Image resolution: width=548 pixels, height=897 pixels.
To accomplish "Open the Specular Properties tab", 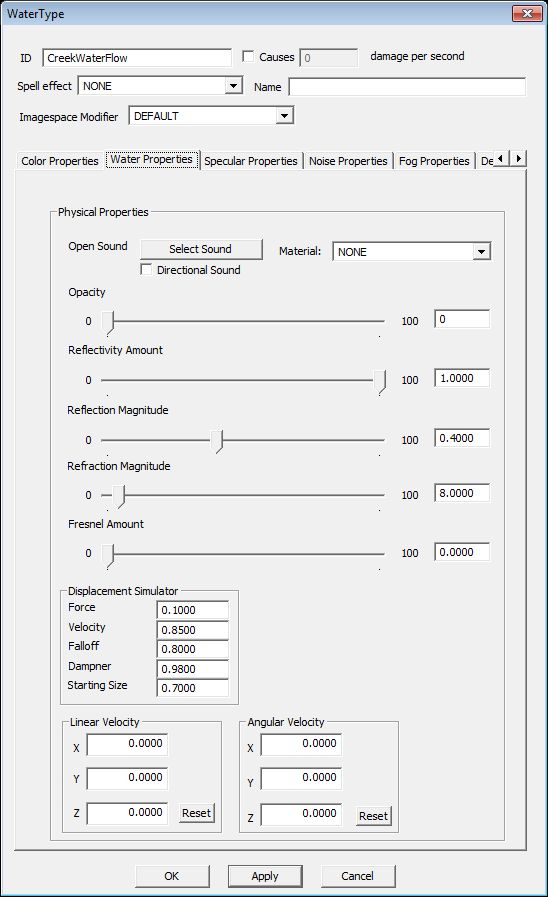I will [x=251, y=161].
